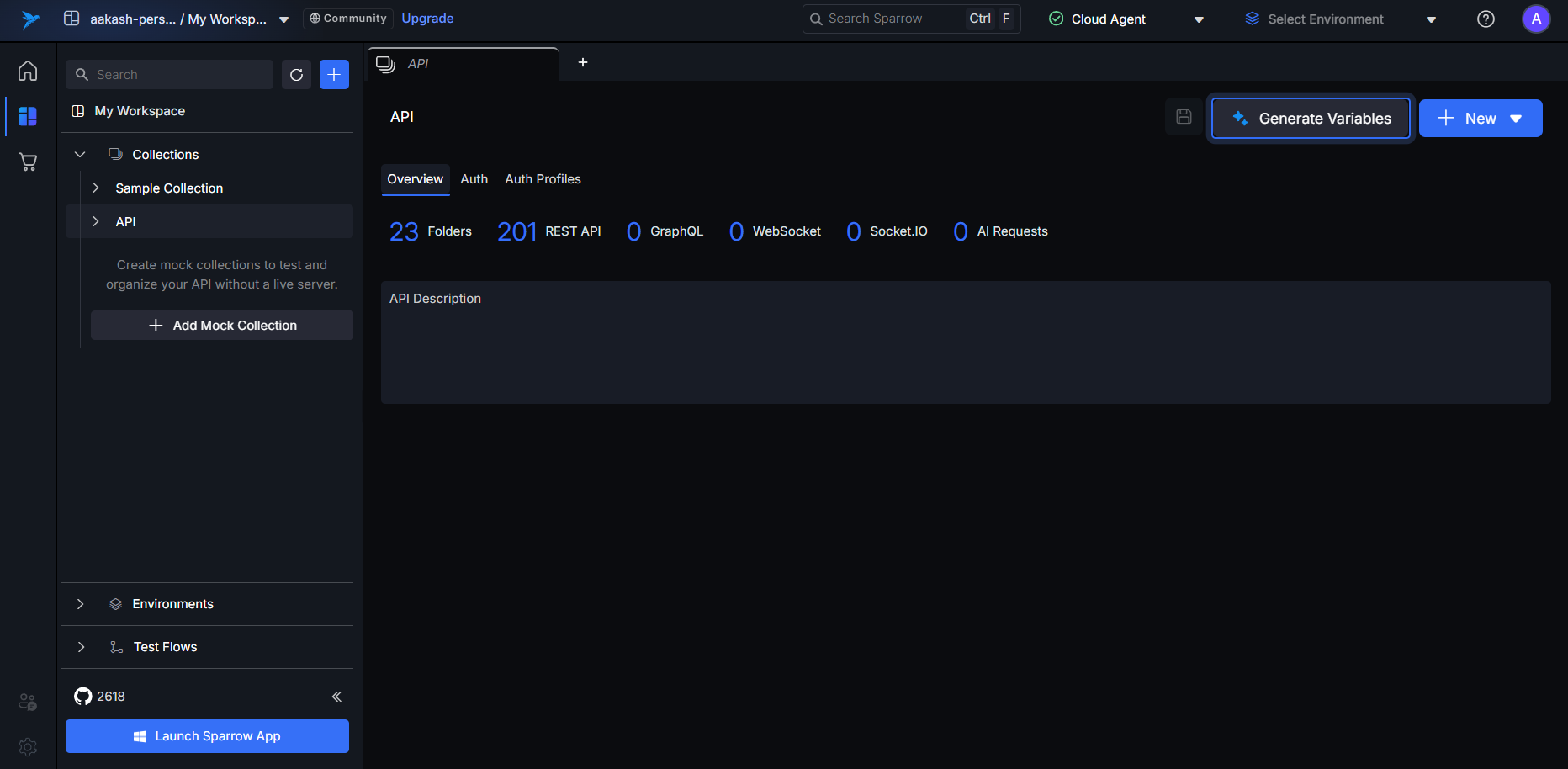Click the refresh collections icon

pos(296,75)
